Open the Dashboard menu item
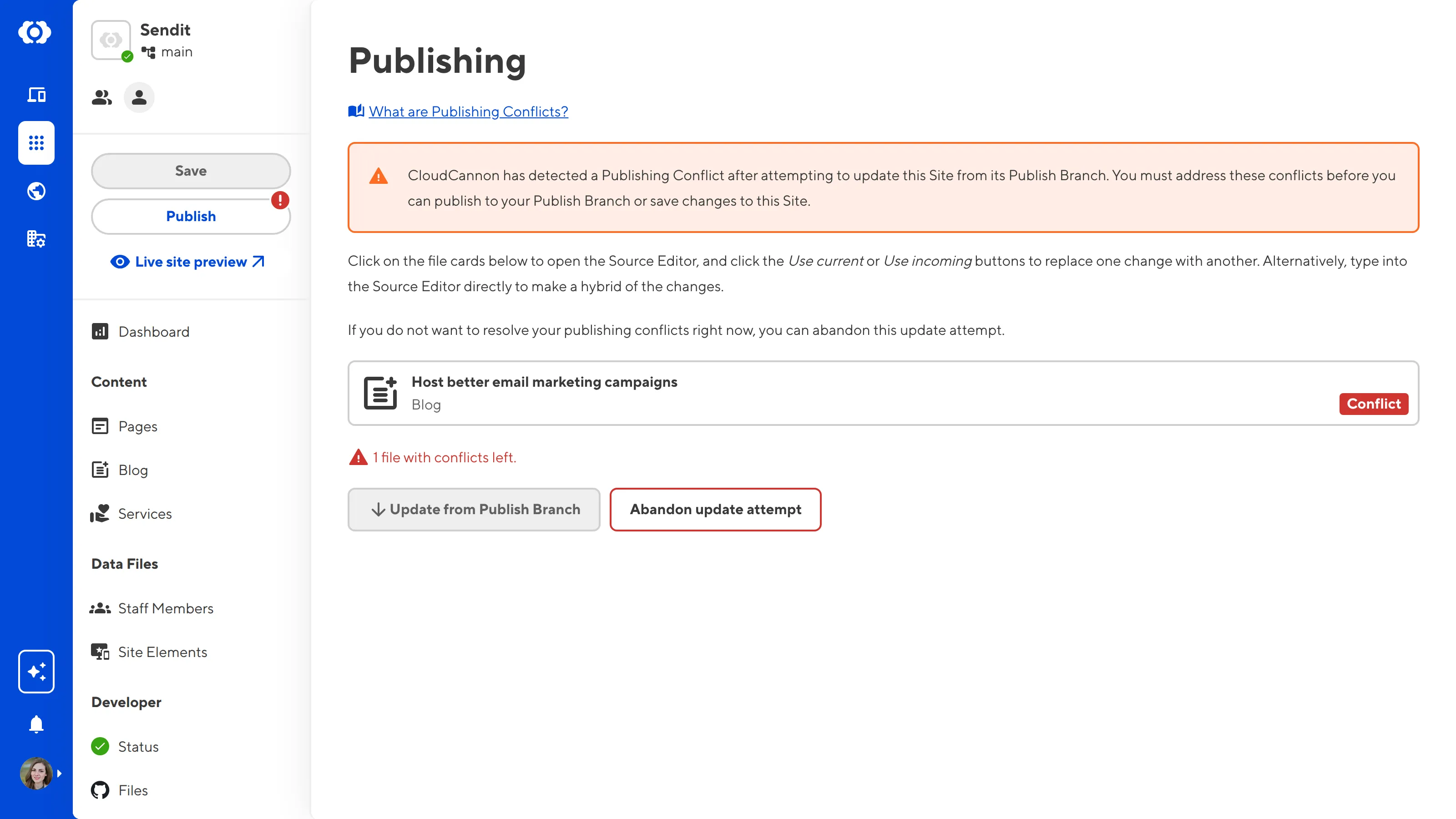The image size is (1456, 819). click(154, 332)
